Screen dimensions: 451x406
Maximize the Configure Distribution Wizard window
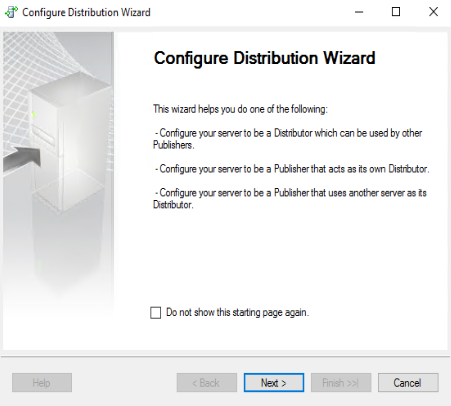tap(396, 12)
